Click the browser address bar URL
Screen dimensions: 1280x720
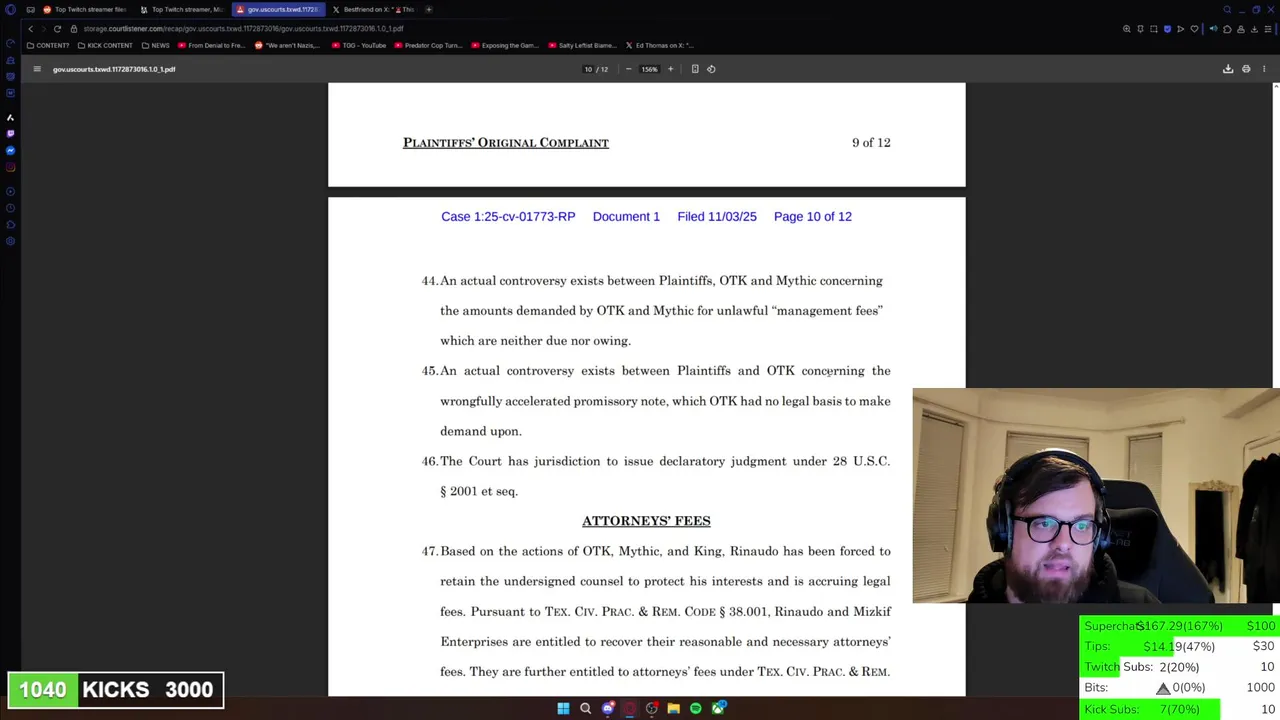[243, 29]
